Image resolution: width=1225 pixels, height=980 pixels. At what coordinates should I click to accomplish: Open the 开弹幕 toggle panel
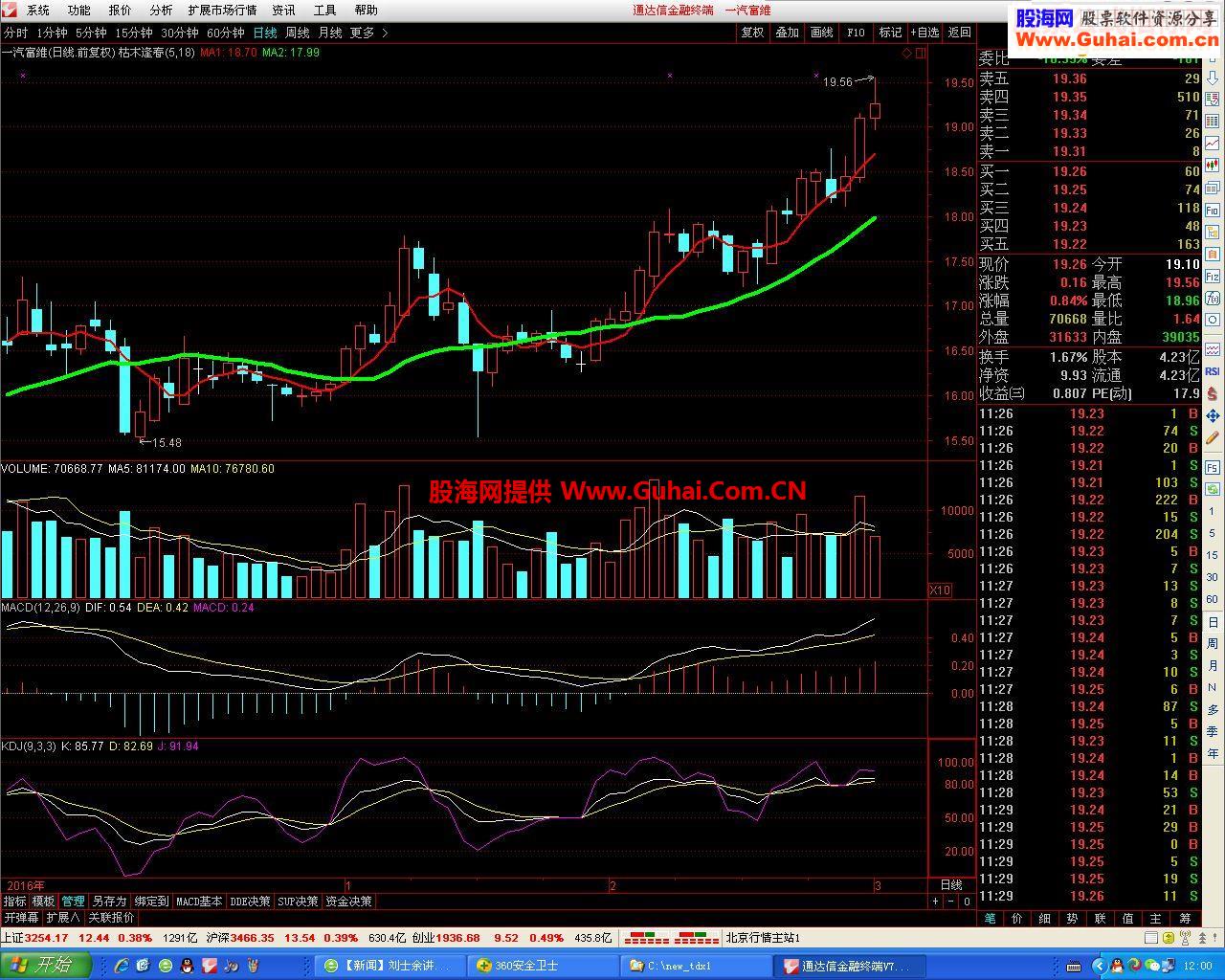[21, 917]
